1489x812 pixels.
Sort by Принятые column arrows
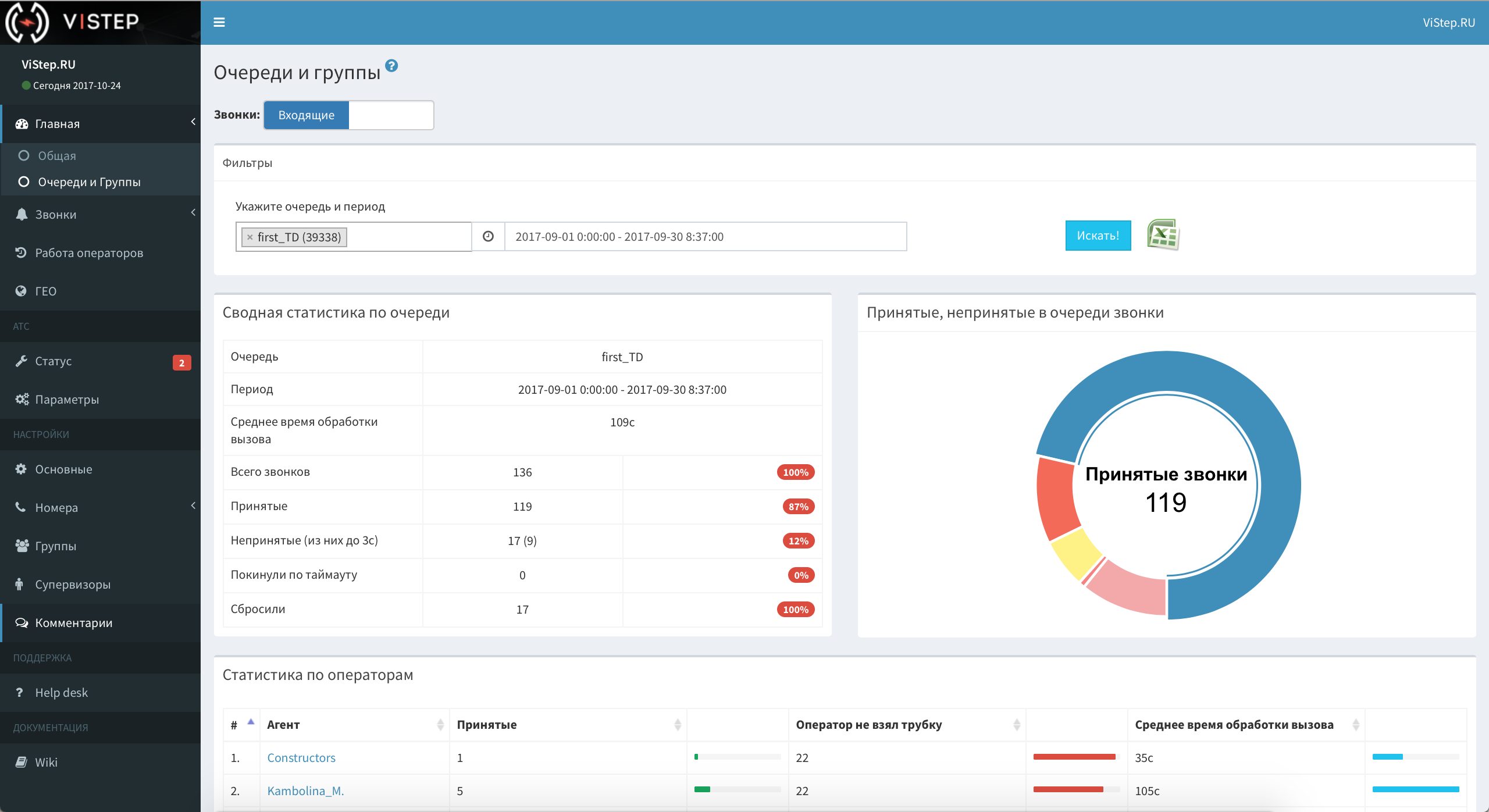(x=678, y=725)
